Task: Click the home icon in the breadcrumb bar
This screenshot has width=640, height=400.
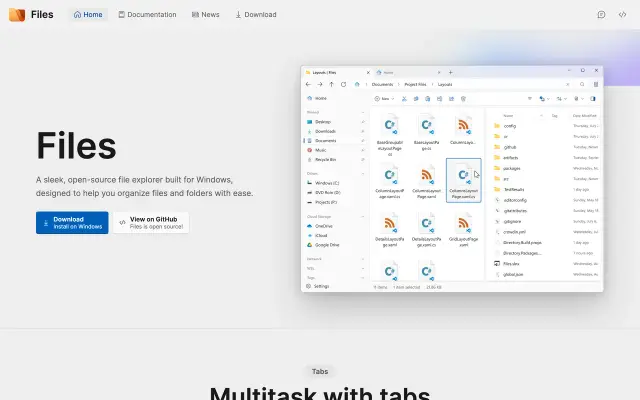Action: click(357, 84)
